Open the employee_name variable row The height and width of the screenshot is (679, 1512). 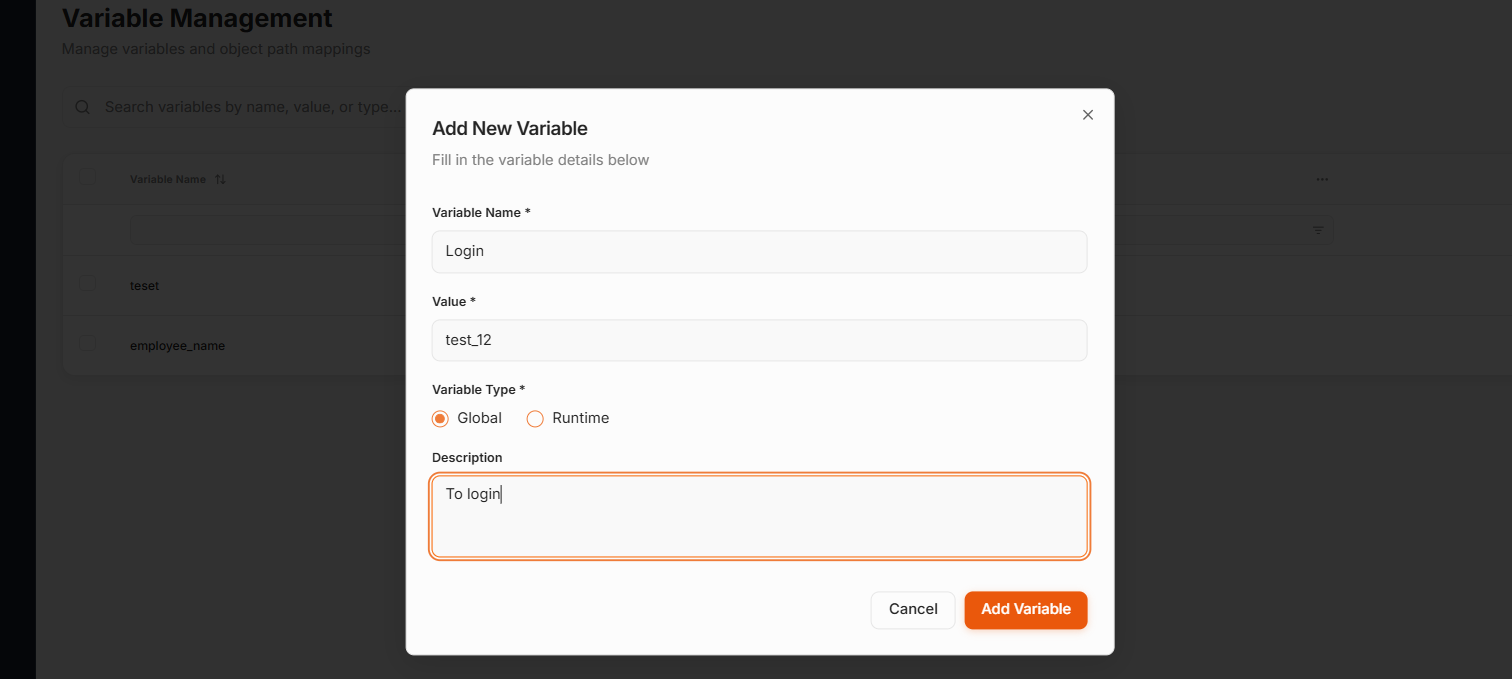point(177,346)
